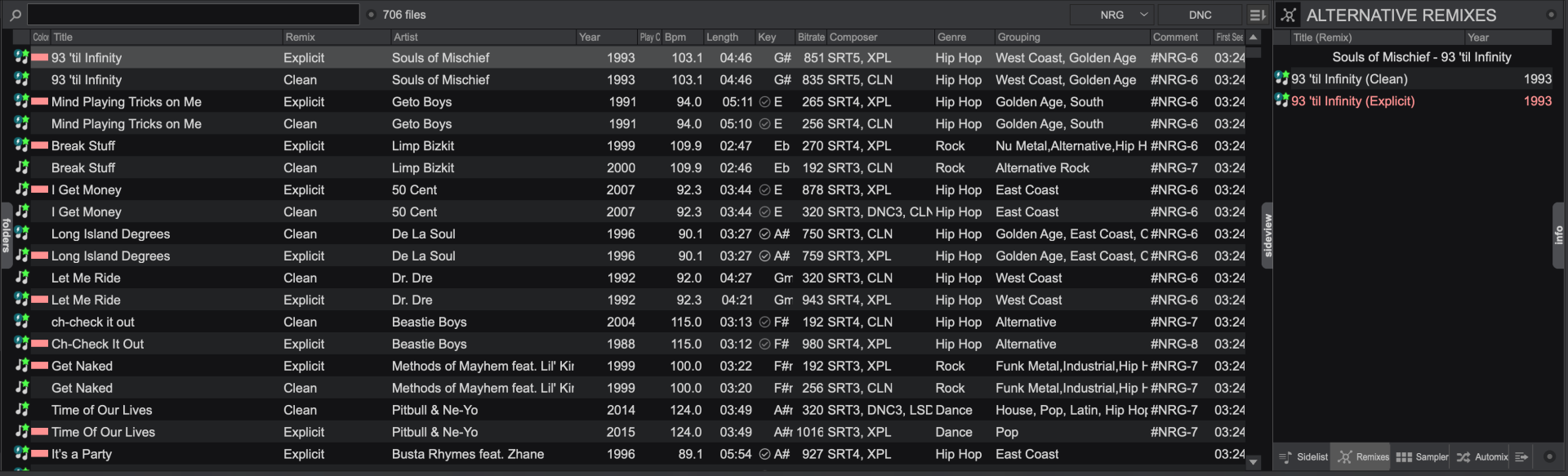Click icon of 93 'til Infinity (Explicit) remix

(x=1282, y=100)
